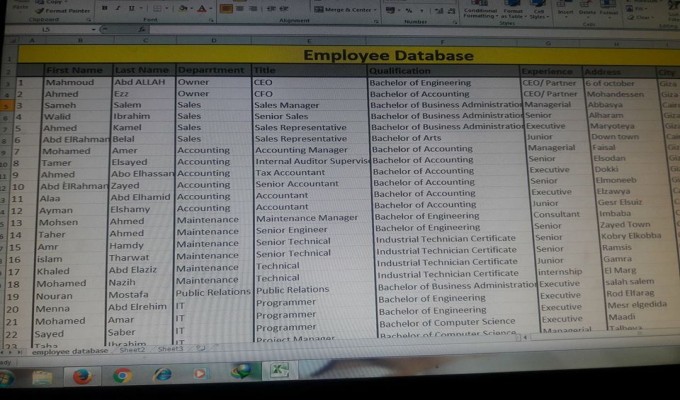
Task: Click the fill color bucket icon
Action: [181, 8]
